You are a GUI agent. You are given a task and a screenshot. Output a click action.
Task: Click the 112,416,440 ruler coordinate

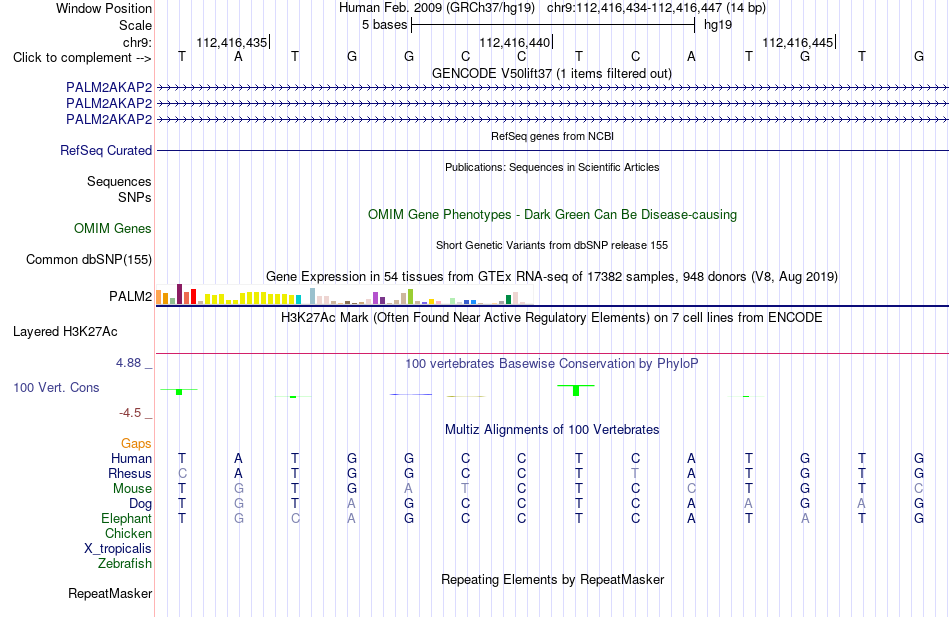pyautogui.click(x=514, y=42)
